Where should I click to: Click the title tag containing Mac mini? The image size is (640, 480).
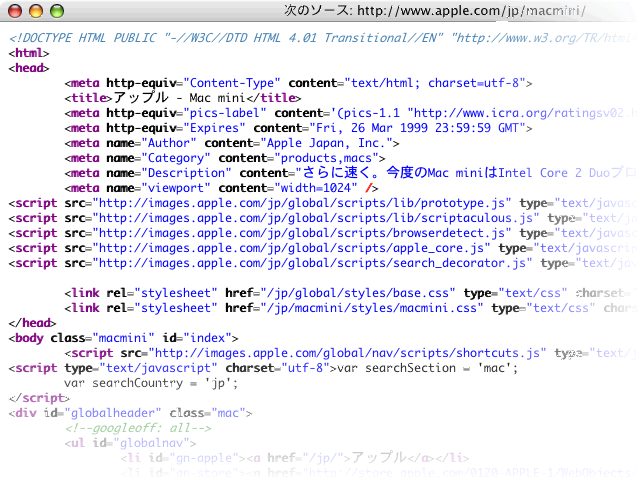183,98
